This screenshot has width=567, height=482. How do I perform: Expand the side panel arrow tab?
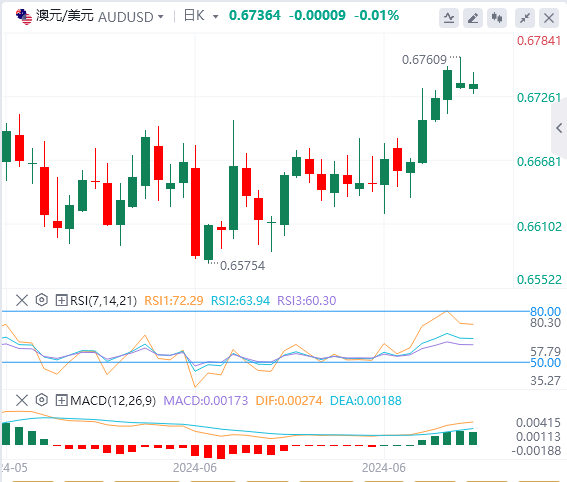[x=559, y=128]
